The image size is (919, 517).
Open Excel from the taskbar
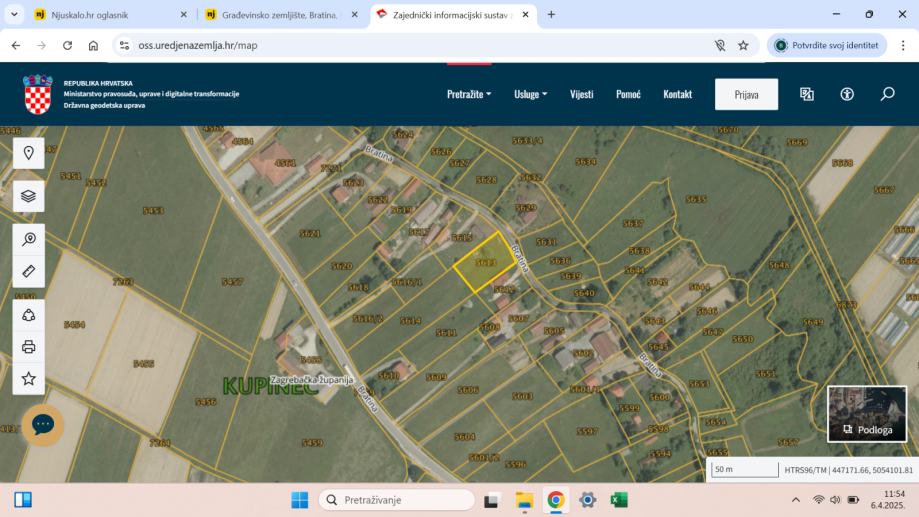[x=619, y=500]
